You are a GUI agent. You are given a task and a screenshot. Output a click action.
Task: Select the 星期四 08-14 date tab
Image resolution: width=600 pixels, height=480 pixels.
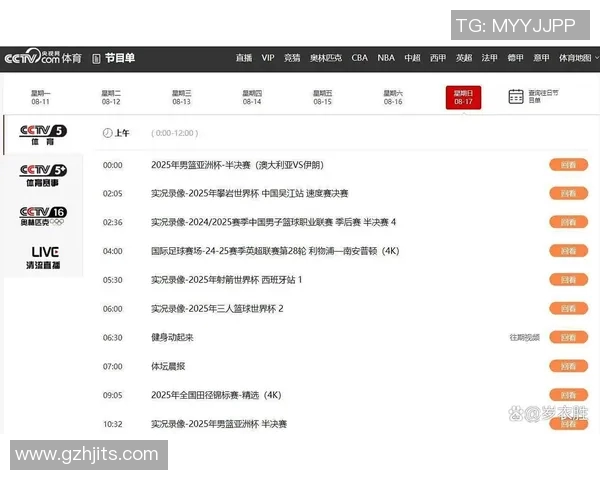(x=252, y=97)
